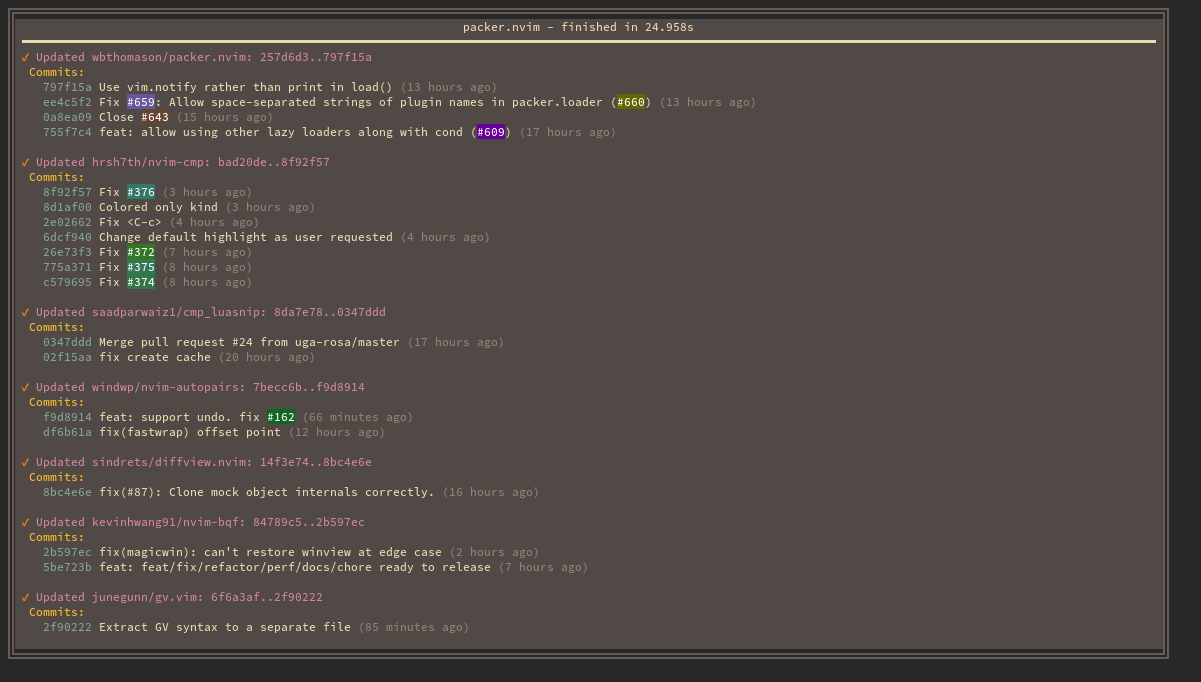Click the highlighted issue #659

click(141, 102)
